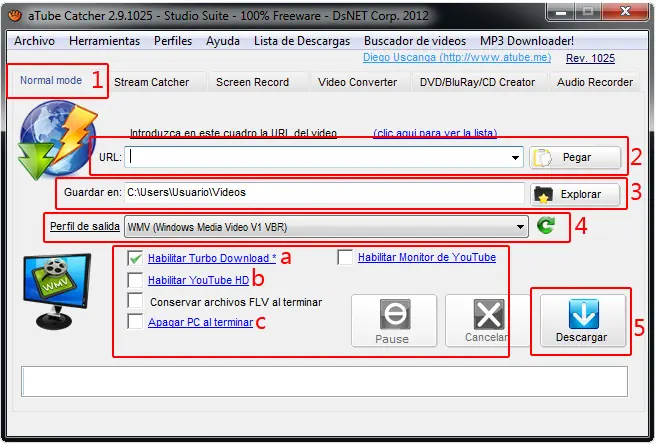Open the Perfiles menu
This screenshot has width=656, height=445.
173,41
